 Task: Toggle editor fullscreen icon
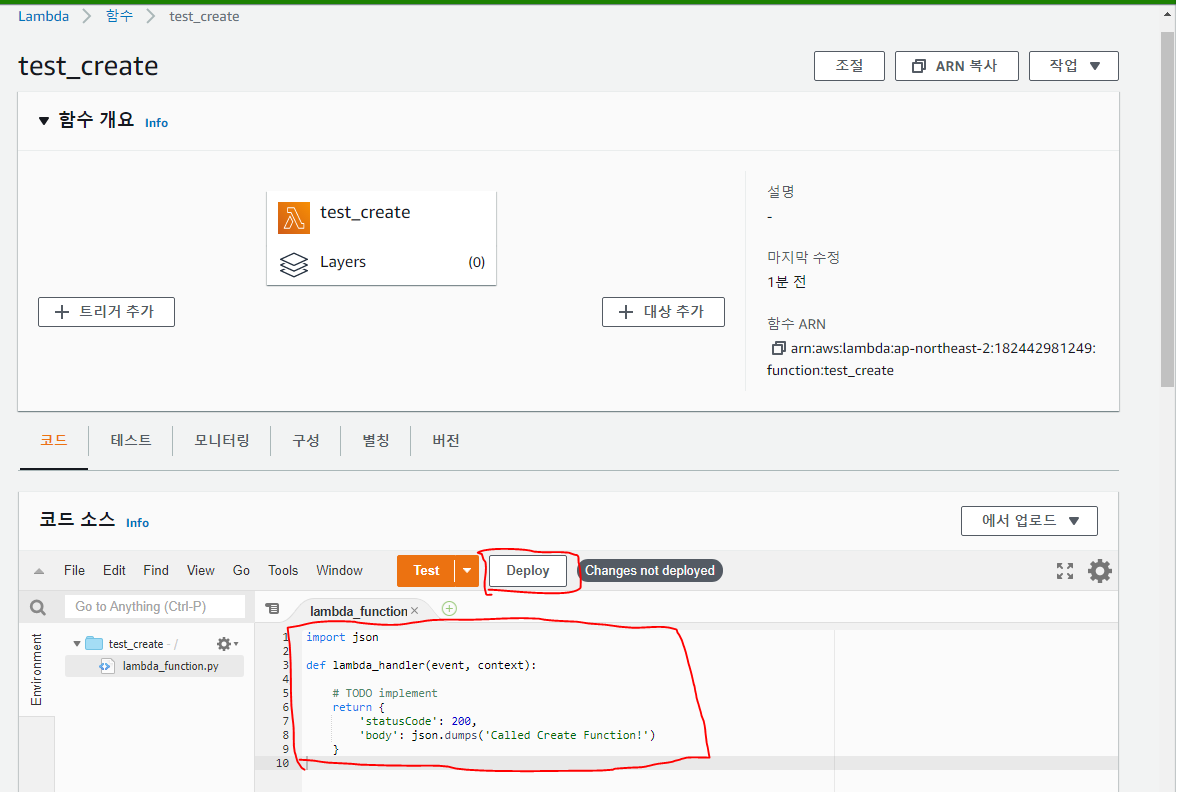coord(1064,571)
